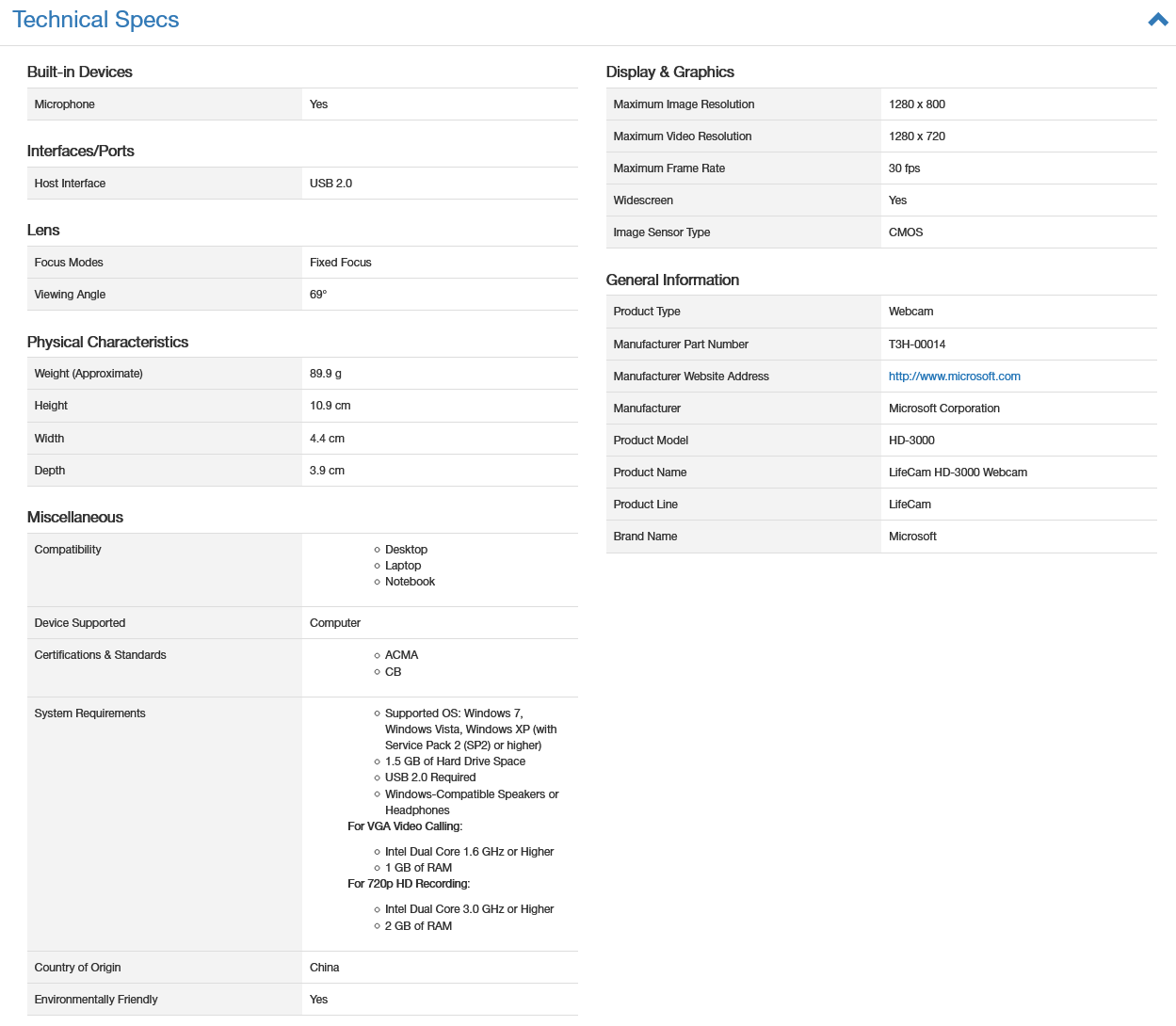Click the Technical Specs heading
The height and width of the screenshot is (1026, 1176).
(x=96, y=20)
